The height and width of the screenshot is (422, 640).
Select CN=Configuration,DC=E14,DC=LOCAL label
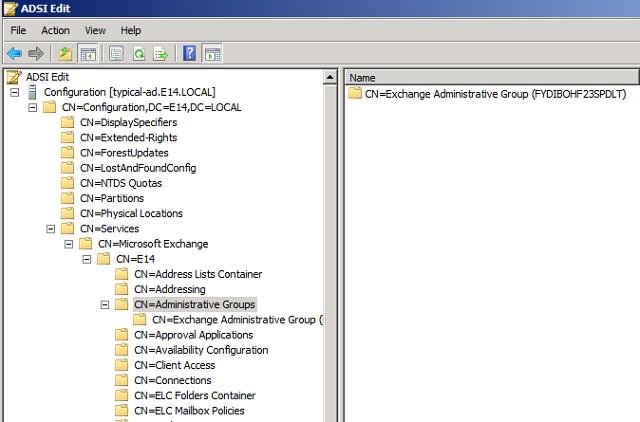151,107
